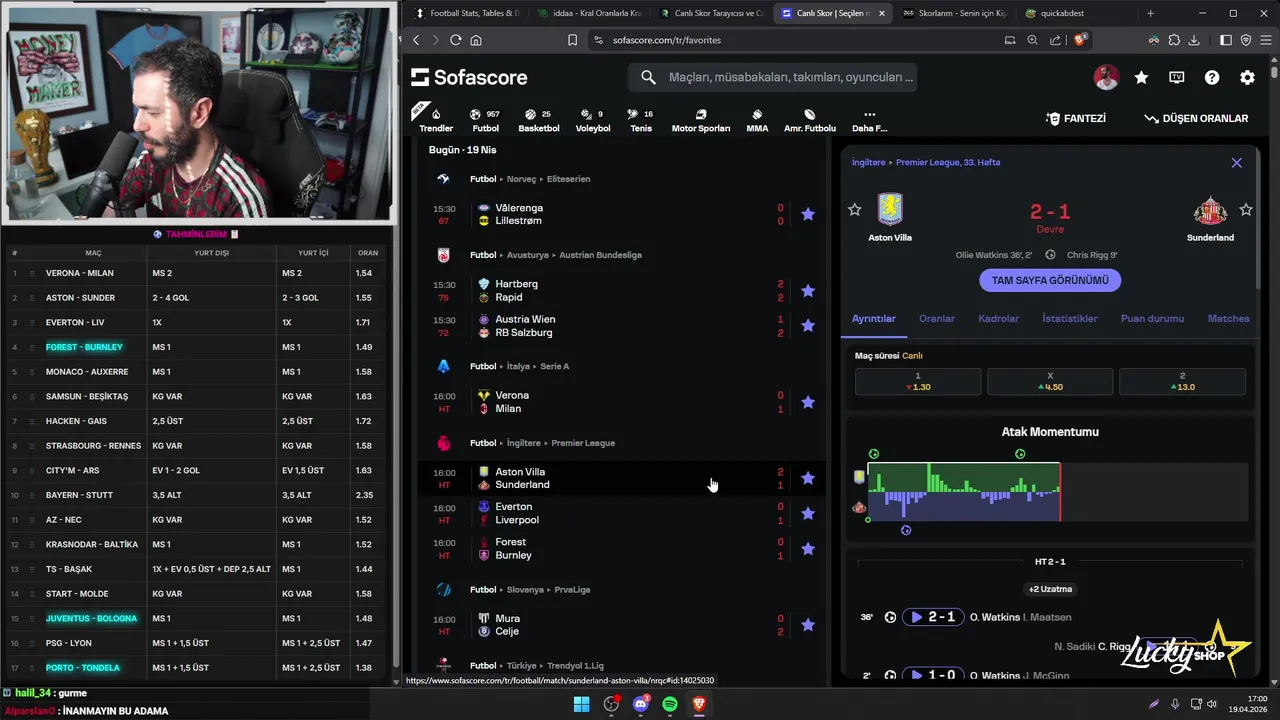The height and width of the screenshot is (720, 1280).
Task: Switch to the quickabdest browser tab
Action: pyautogui.click(x=1060, y=13)
